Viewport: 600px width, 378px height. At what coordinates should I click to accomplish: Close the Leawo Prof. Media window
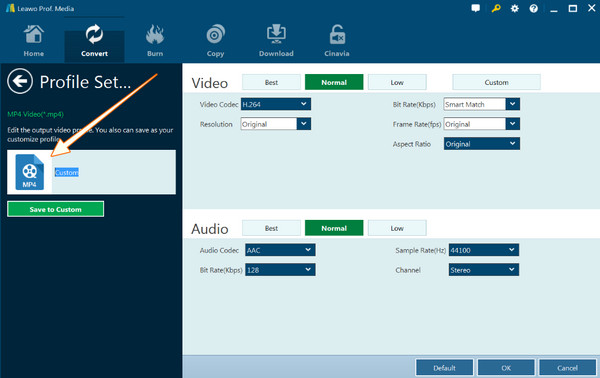click(x=592, y=8)
